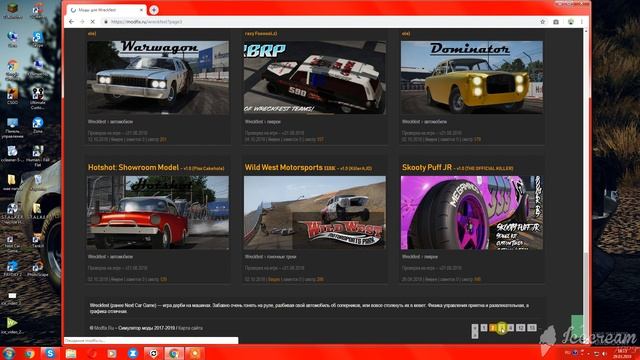Open the Wild West Motorsports thumbnail
Screen dimensions: 640x360
tap(315, 213)
